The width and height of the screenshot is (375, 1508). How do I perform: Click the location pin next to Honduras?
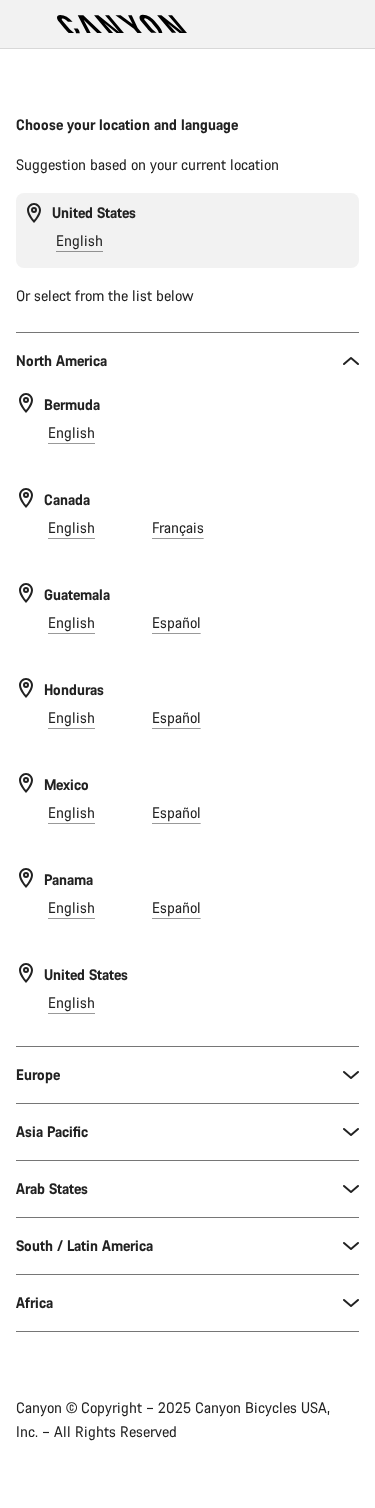(x=26, y=688)
